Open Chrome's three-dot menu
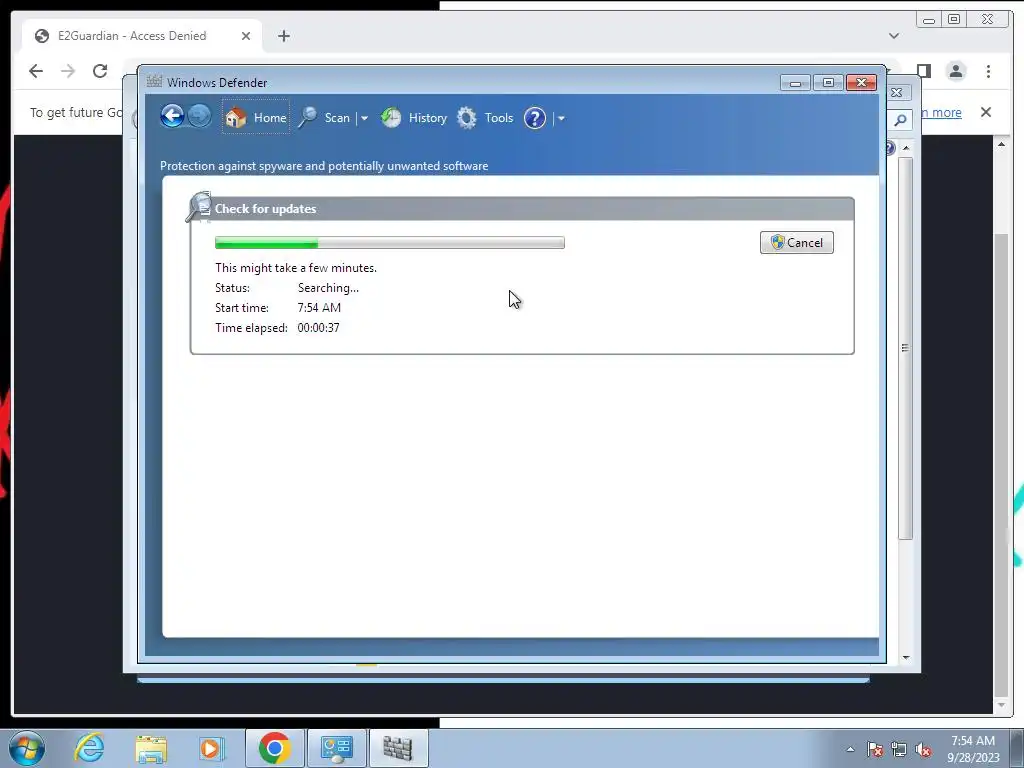This screenshot has height=768, width=1024. [x=988, y=71]
